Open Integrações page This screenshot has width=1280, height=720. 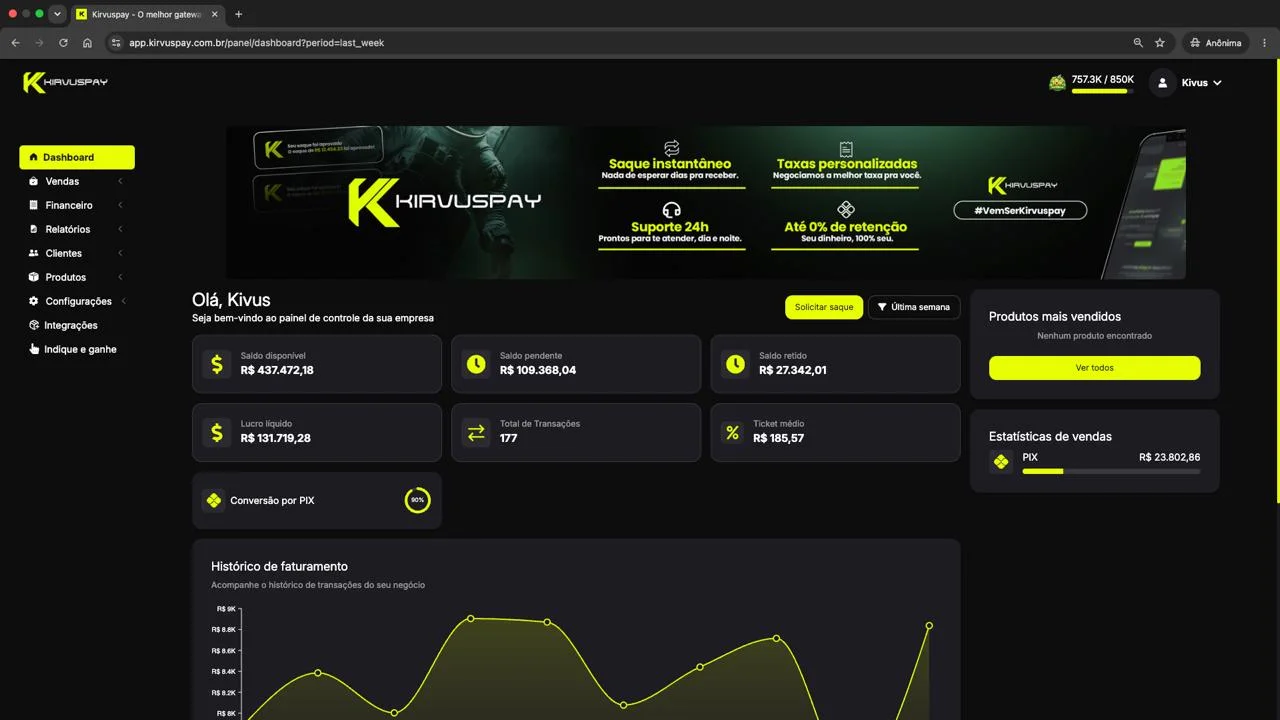point(70,325)
